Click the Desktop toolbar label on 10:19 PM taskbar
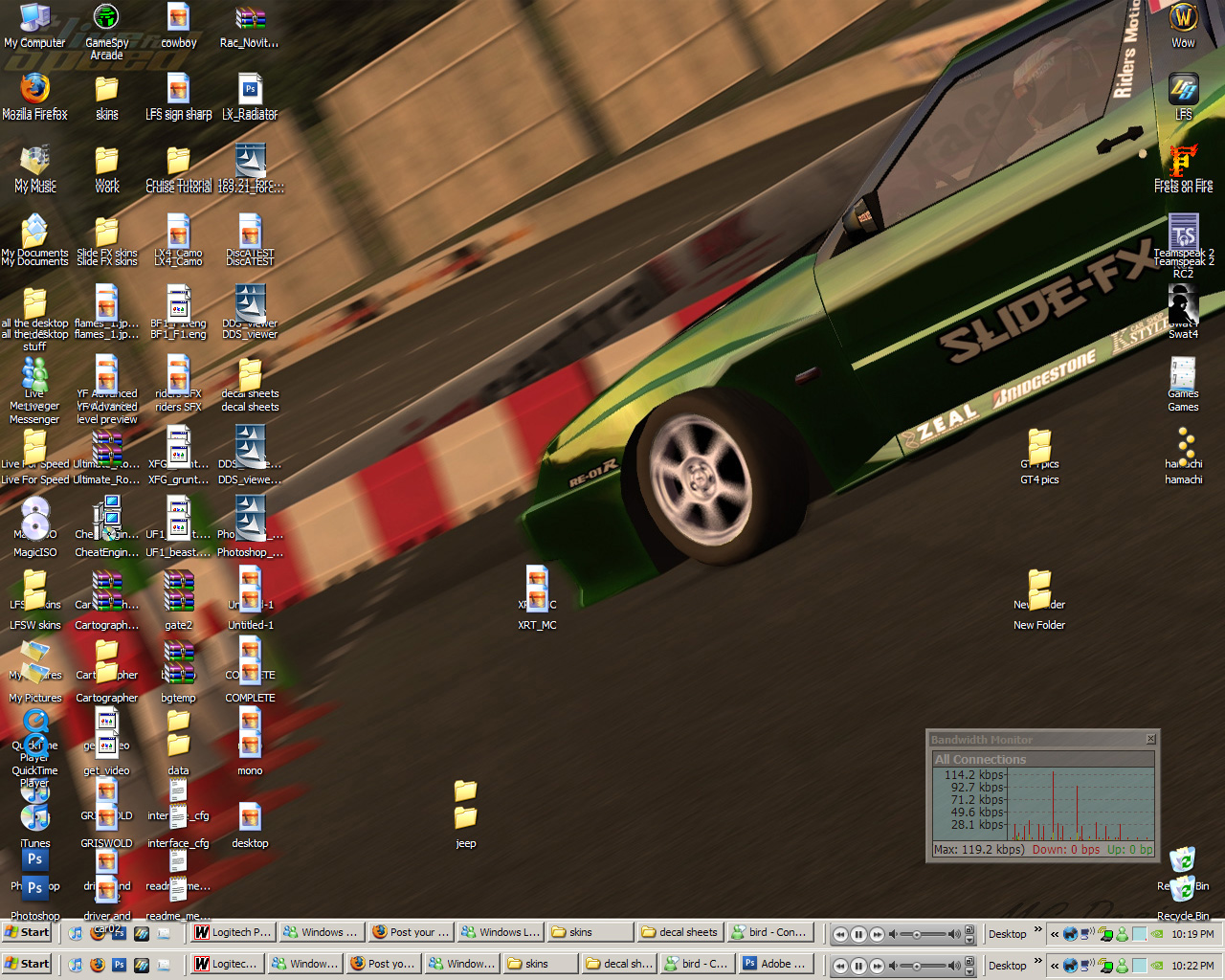The image size is (1225, 980). click(1008, 934)
